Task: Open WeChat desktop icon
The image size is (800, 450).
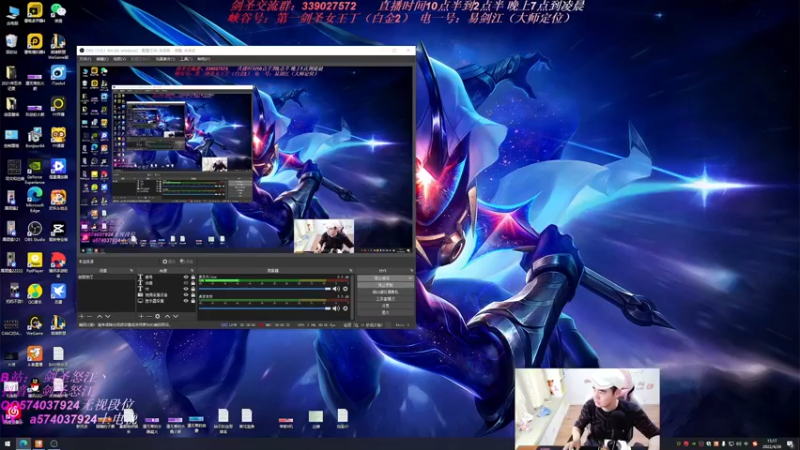Action: tap(58, 12)
